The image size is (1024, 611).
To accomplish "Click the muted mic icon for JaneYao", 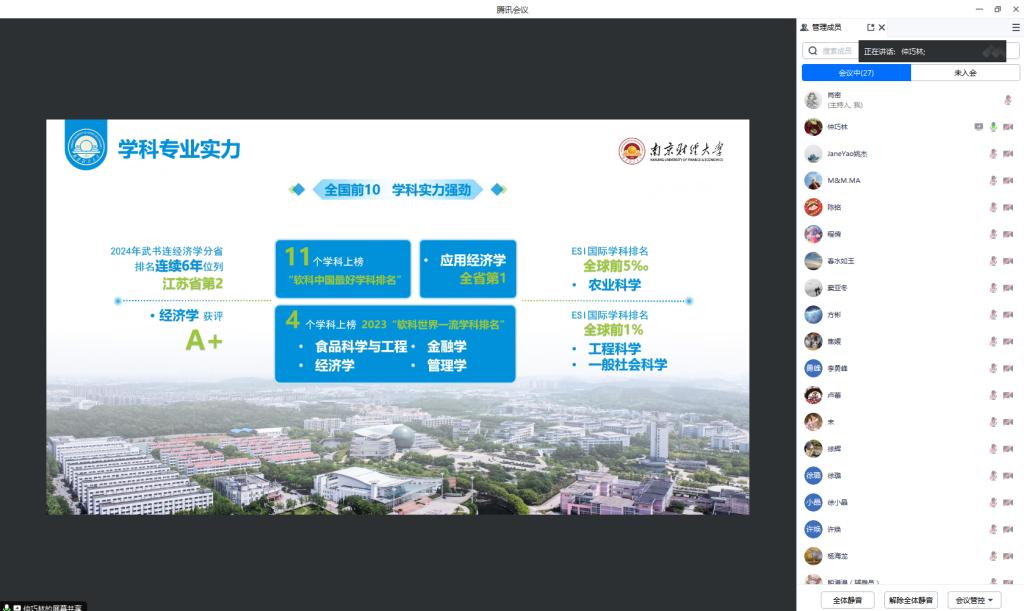I will pos(993,154).
